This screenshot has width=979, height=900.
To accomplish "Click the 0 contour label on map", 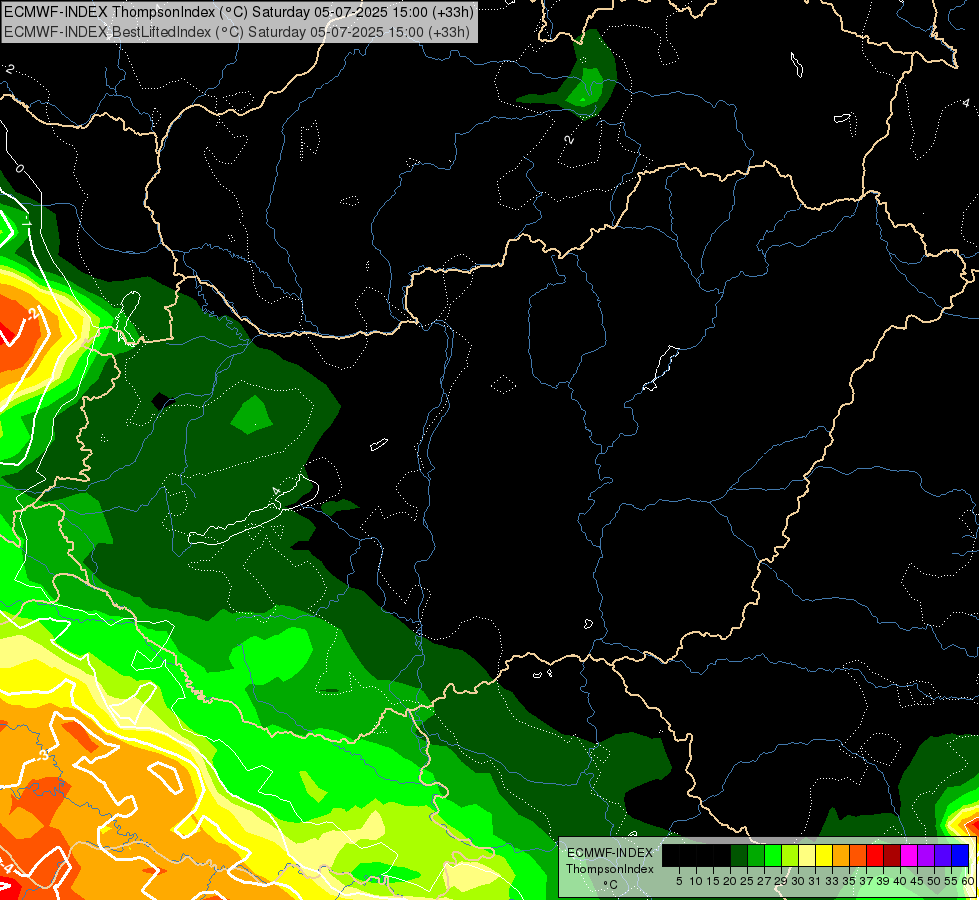I will (19, 169).
